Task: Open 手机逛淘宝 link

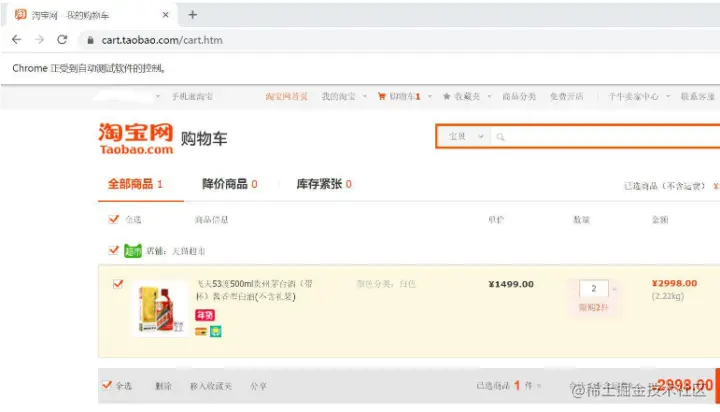Action: click(x=192, y=96)
